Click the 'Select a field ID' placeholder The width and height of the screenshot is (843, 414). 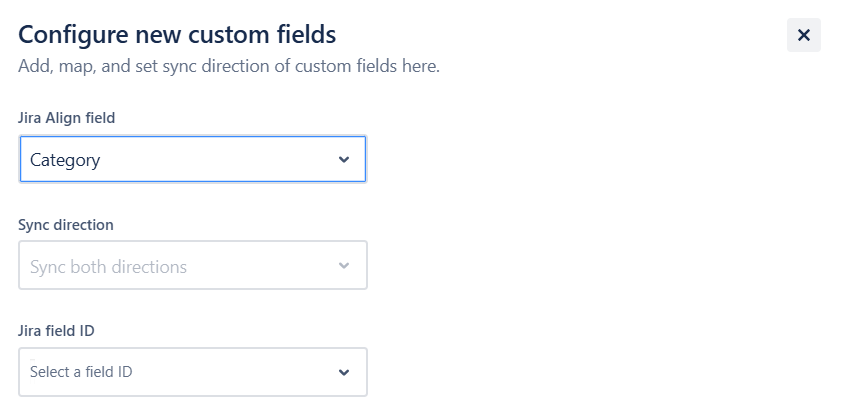(81, 372)
